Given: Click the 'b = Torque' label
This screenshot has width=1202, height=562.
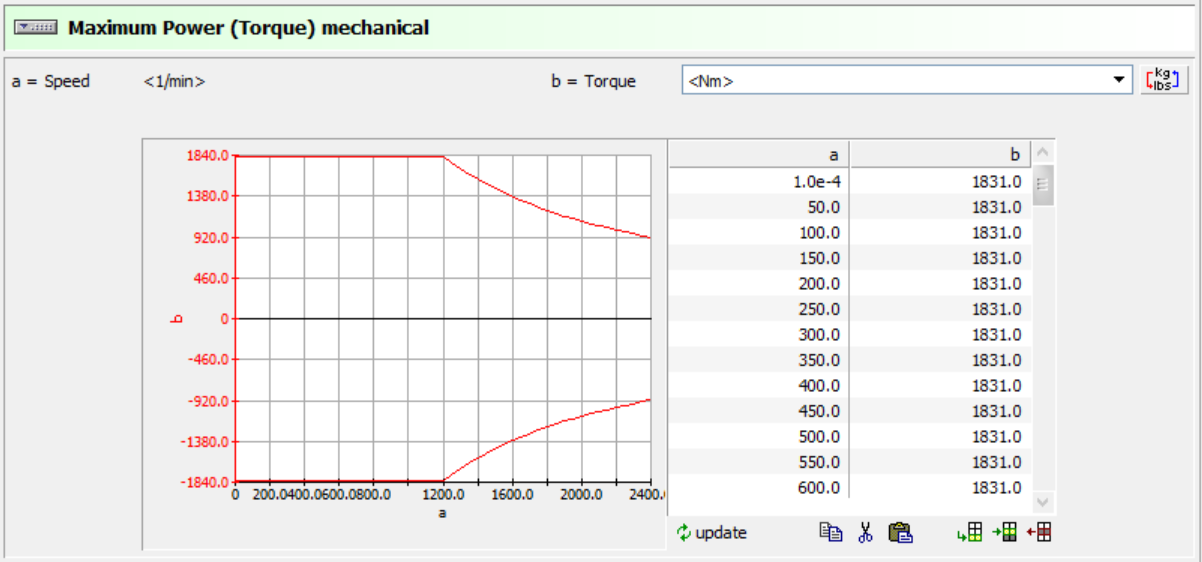Looking at the screenshot, I should (x=593, y=81).
